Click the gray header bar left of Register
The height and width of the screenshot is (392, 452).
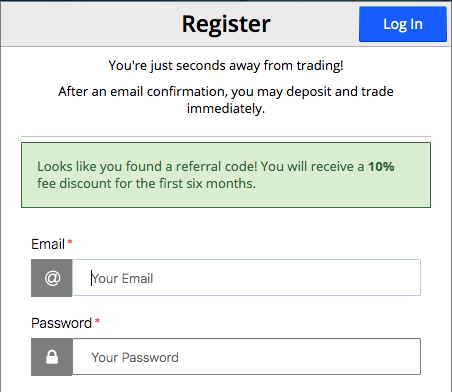[90, 24]
